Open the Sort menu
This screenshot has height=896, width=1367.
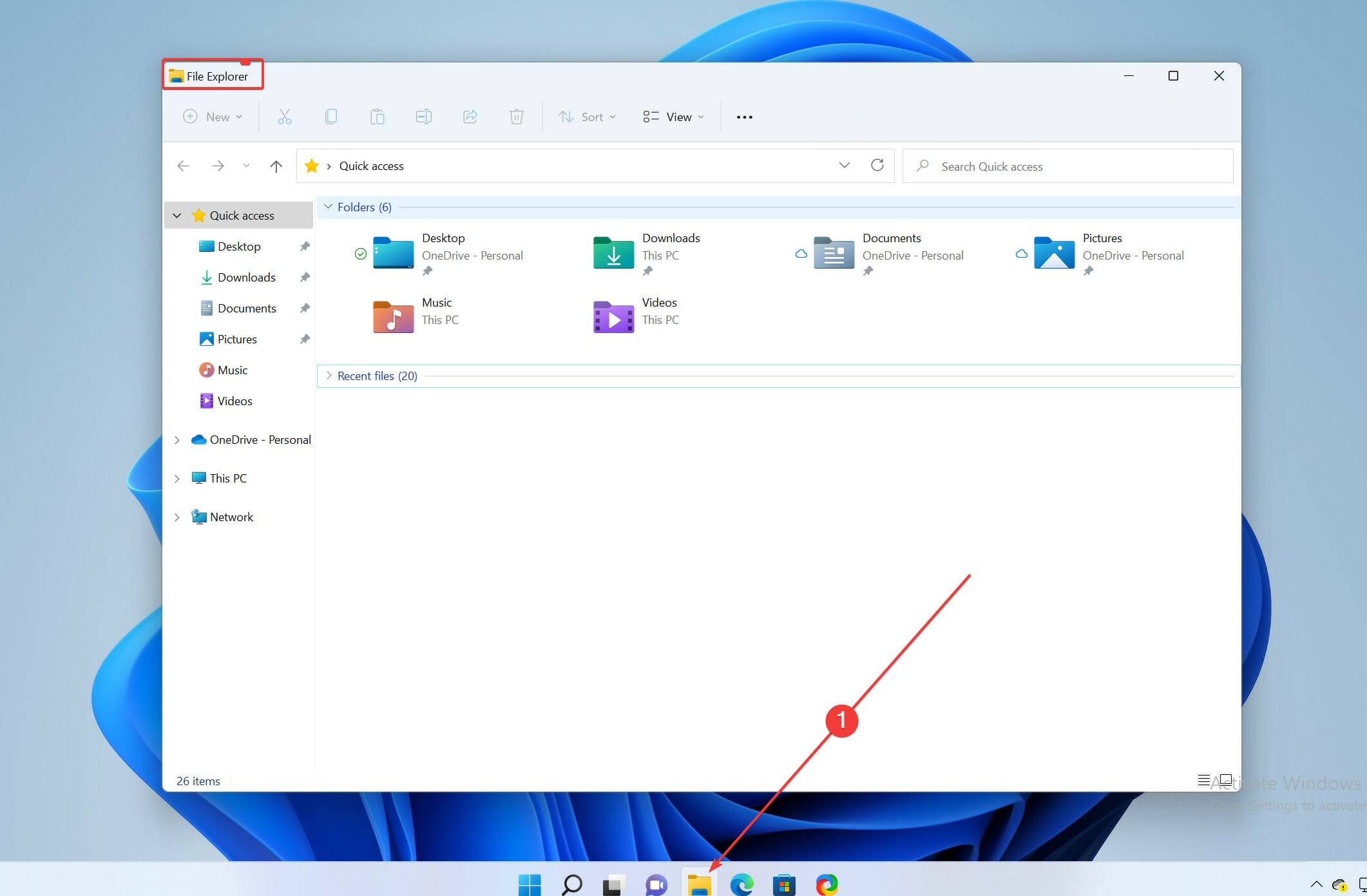587,117
